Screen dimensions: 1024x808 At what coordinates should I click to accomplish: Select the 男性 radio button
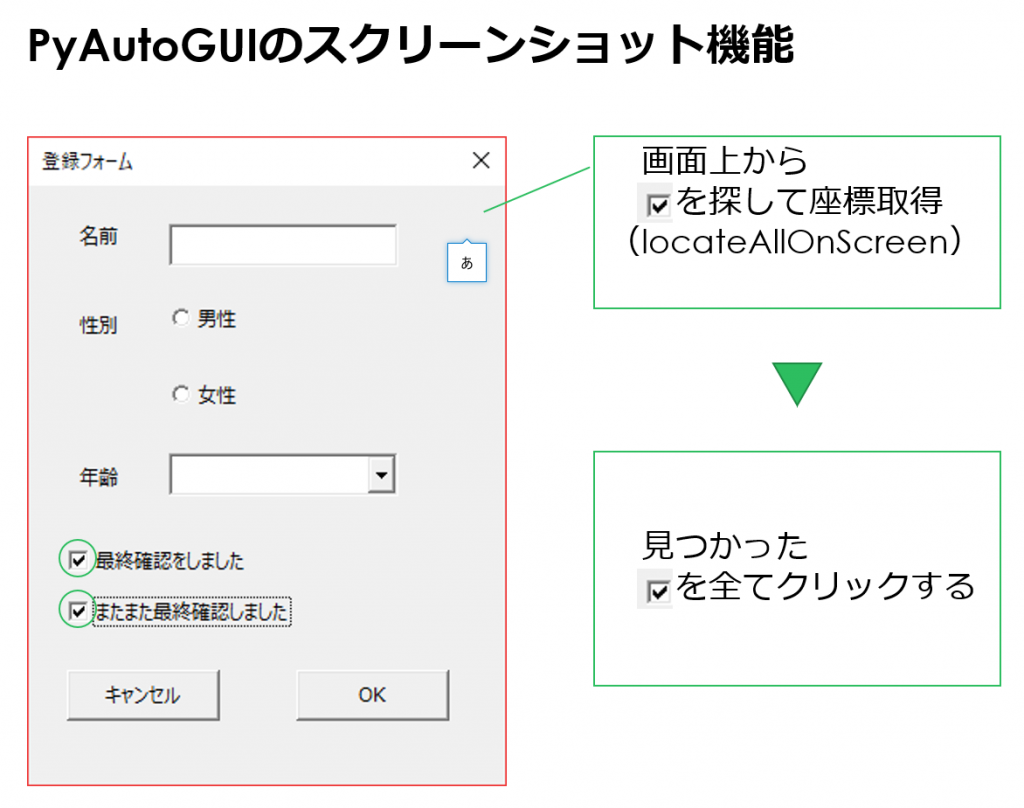[181, 318]
